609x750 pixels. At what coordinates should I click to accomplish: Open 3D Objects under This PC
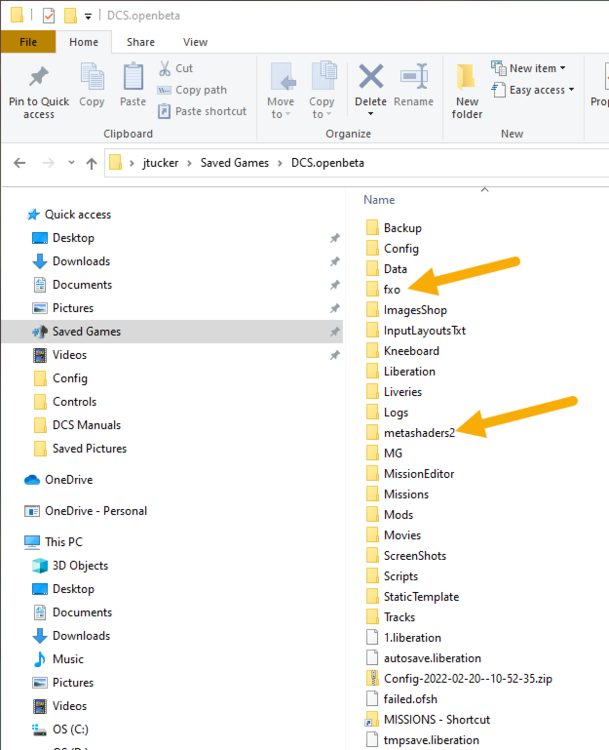(x=80, y=565)
